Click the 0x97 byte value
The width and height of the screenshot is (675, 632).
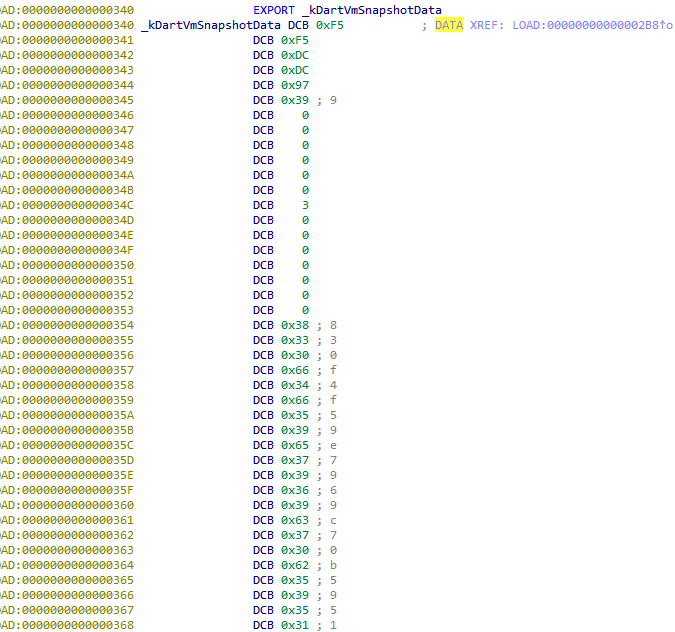point(295,85)
